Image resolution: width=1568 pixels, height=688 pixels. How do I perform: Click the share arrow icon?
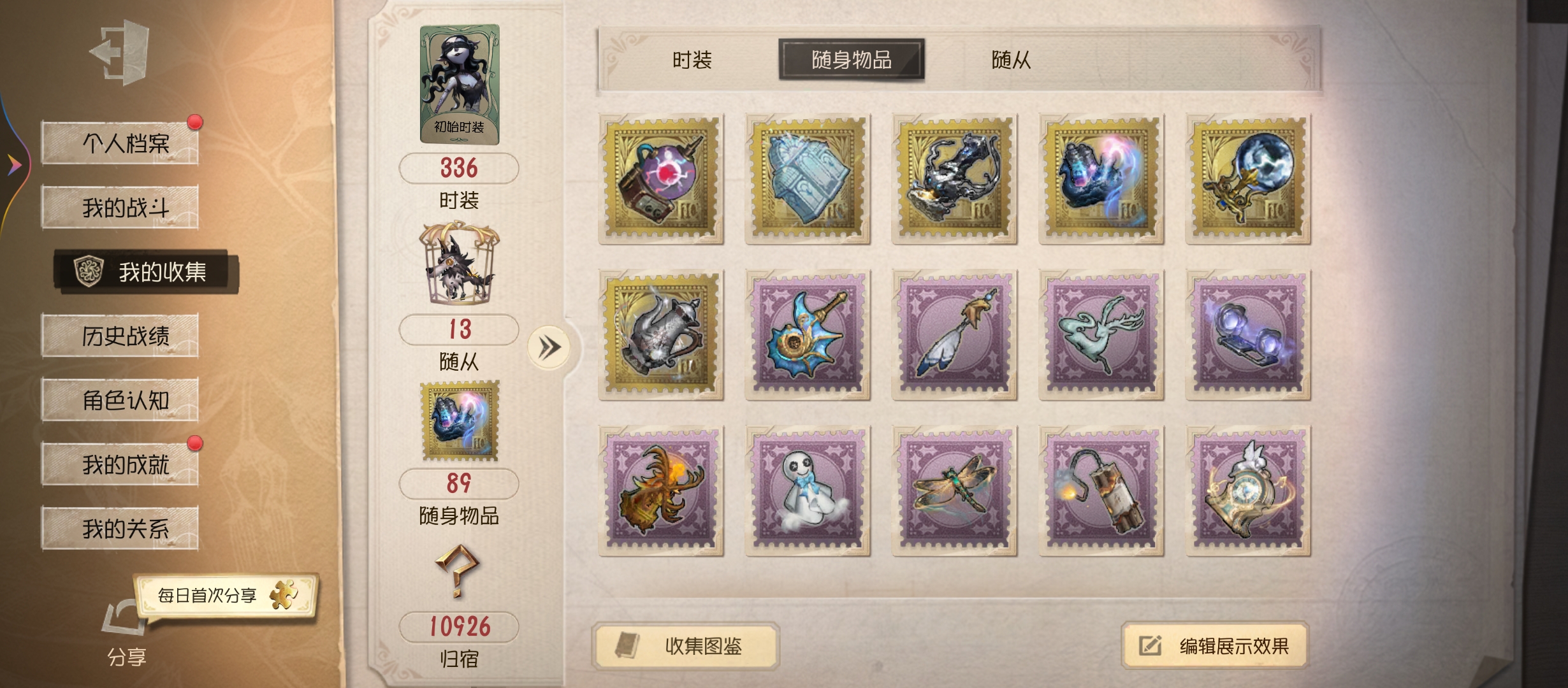126,618
